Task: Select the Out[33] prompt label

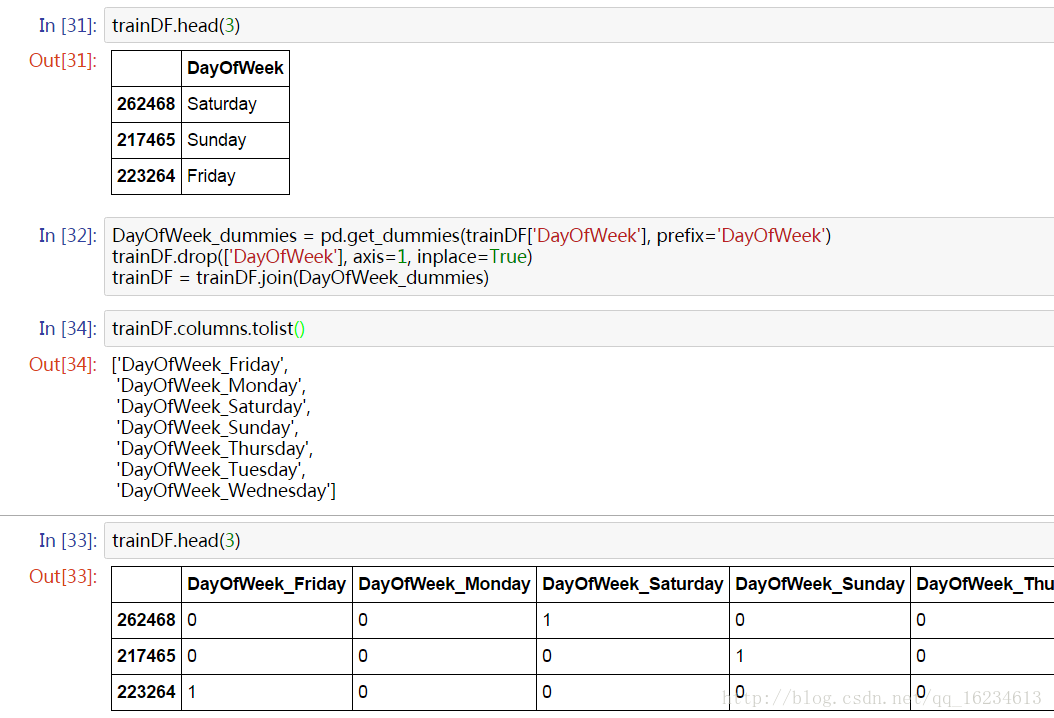Action: tap(63, 576)
